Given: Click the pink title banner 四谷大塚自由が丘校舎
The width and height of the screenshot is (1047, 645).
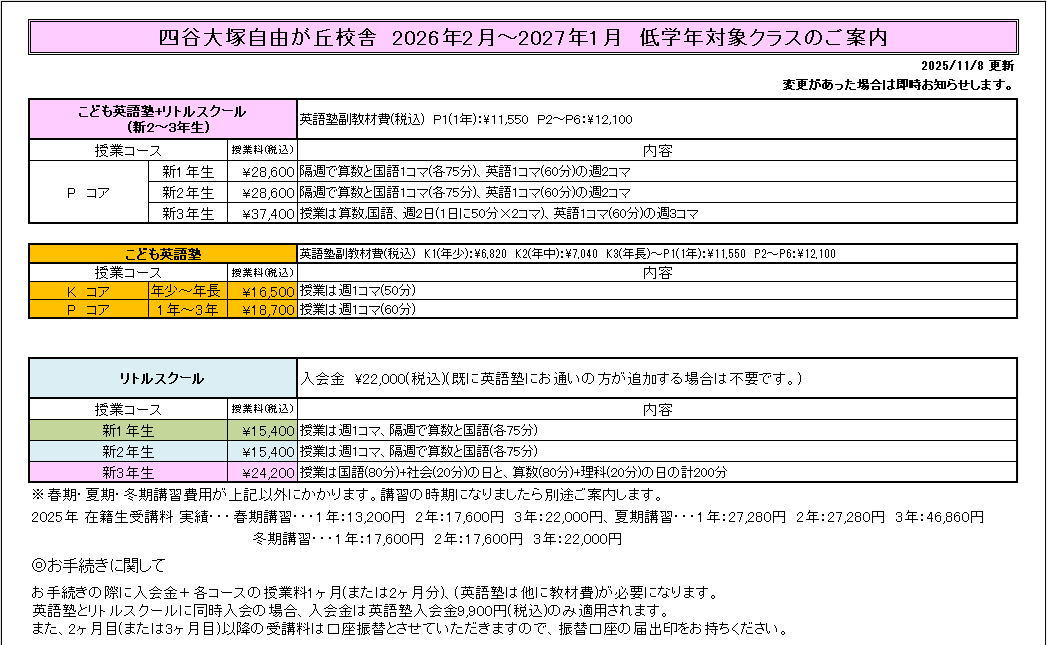Looking at the screenshot, I should 523,38.
